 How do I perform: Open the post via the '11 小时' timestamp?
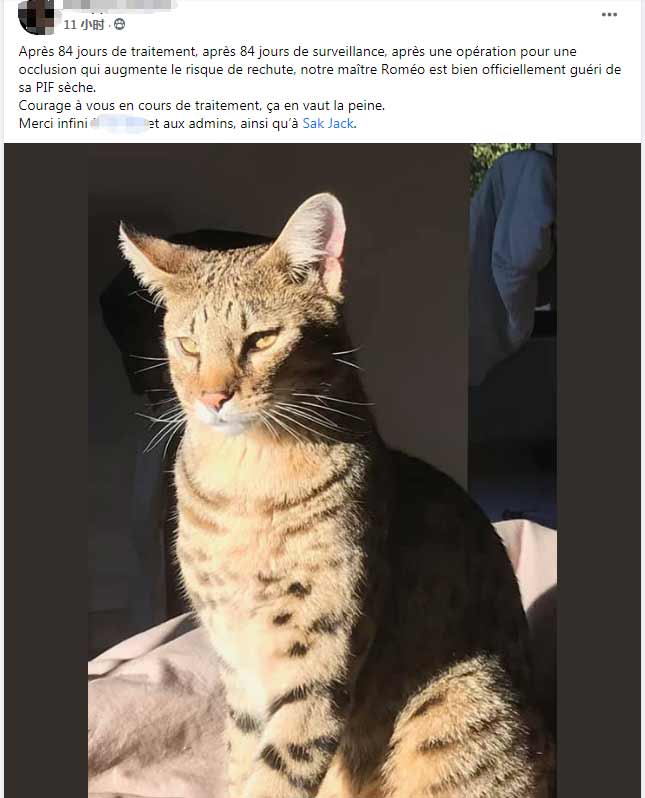(83, 24)
